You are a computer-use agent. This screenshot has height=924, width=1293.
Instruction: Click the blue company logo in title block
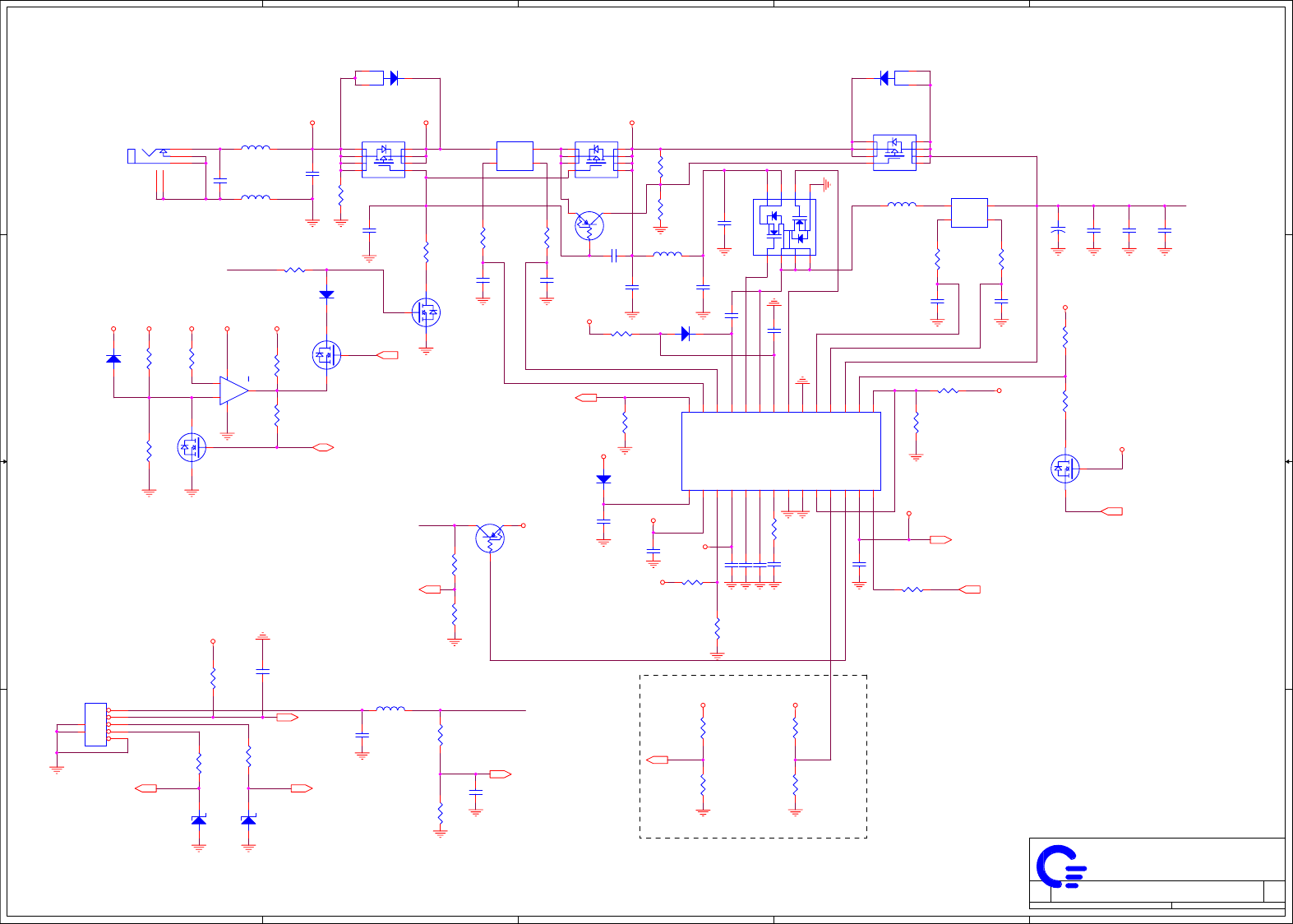click(1061, 866)
